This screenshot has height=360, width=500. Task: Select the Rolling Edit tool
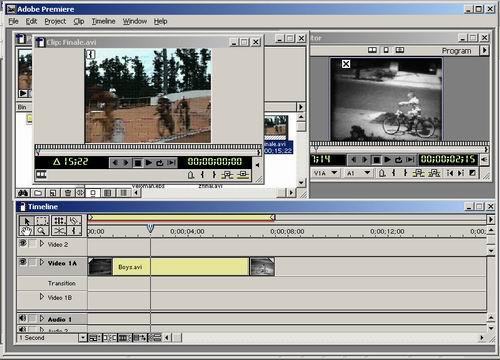tap(59, 221)
